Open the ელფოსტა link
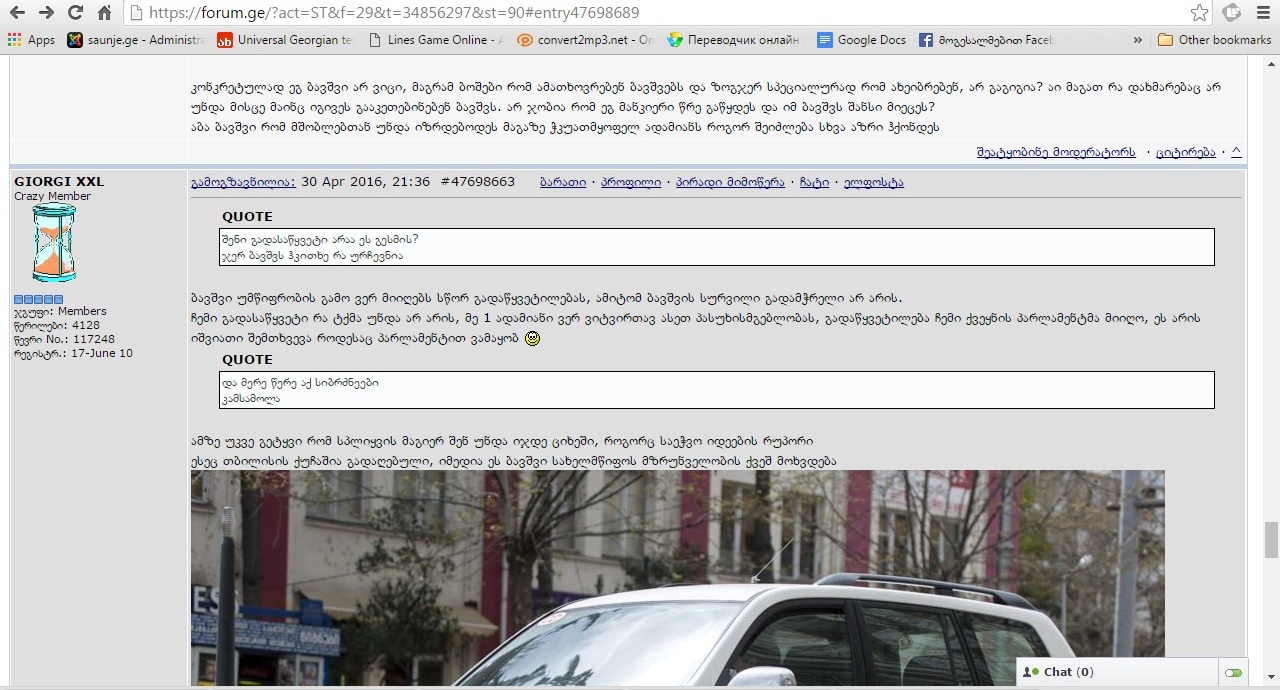 click(874, 182)
